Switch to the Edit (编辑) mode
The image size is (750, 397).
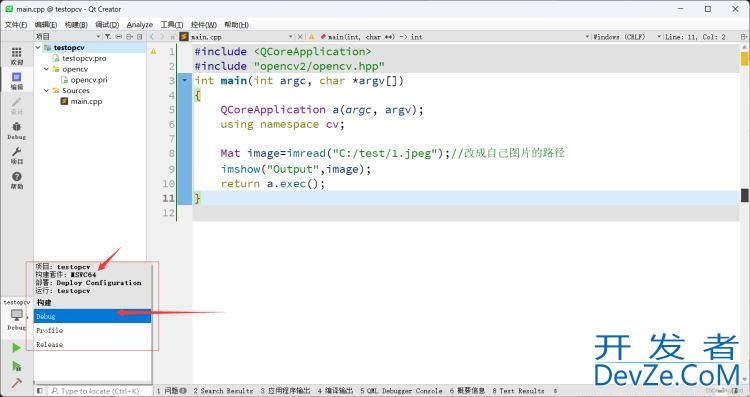click(16, 81)
